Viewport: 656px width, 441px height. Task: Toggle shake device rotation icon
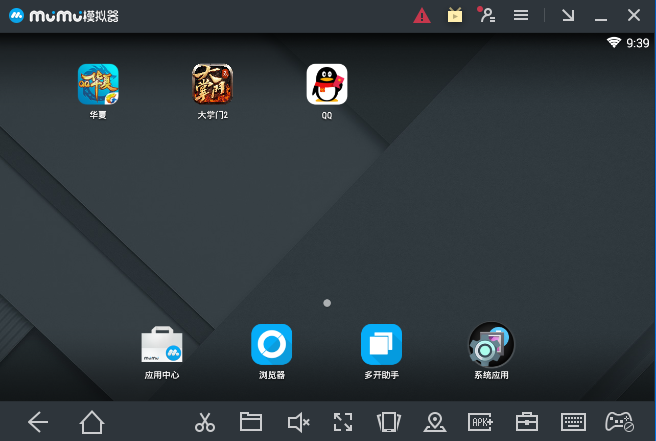[388, 422]
